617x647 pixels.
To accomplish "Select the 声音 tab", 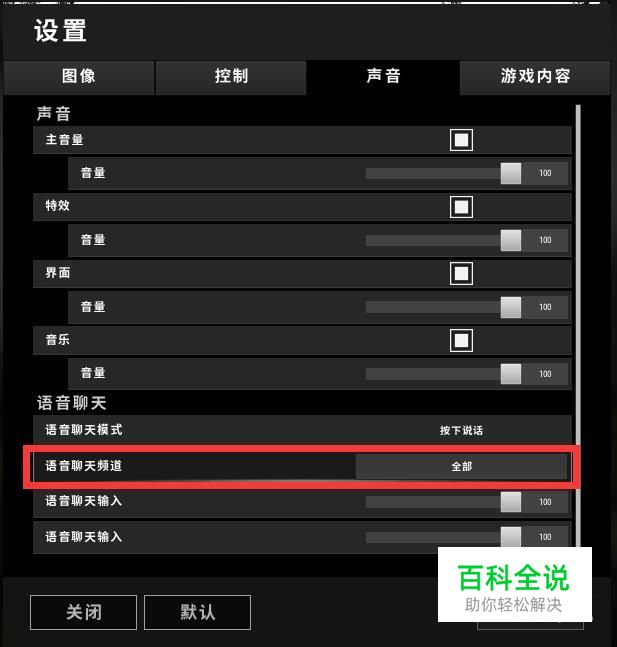I will (383, 77).
